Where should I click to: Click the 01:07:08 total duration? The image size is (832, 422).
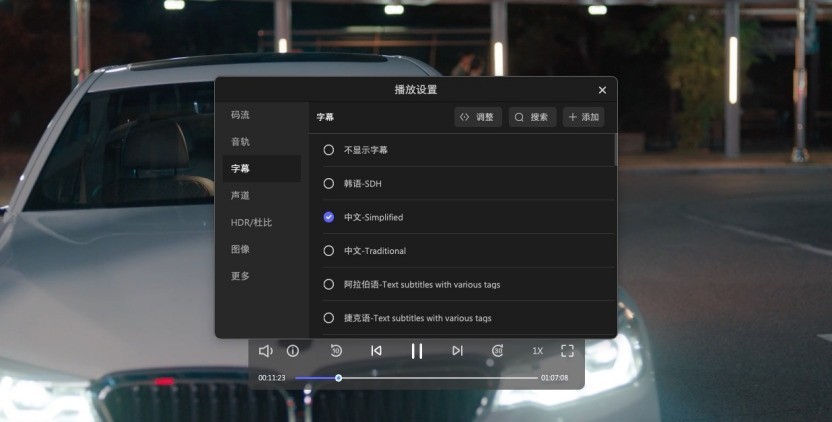pyautogui.click(x=554, y=378)
